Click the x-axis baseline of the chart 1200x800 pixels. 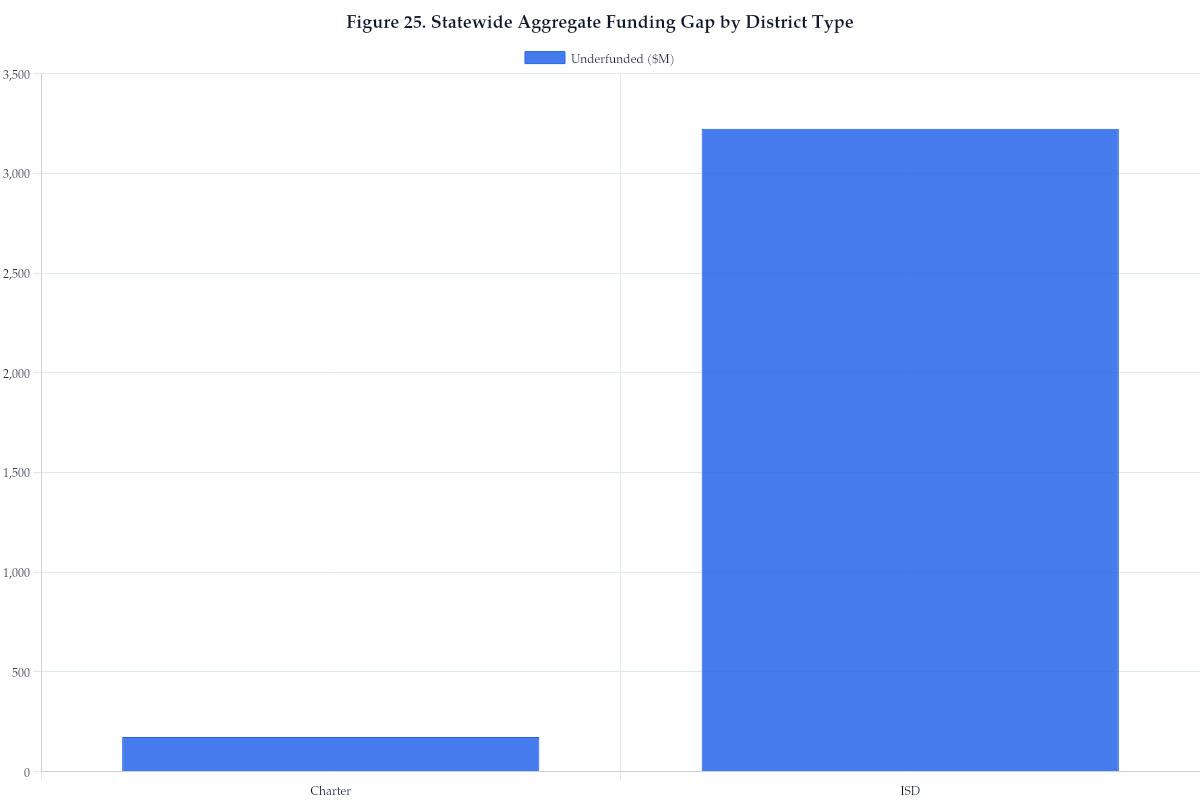tap(600, 773)
